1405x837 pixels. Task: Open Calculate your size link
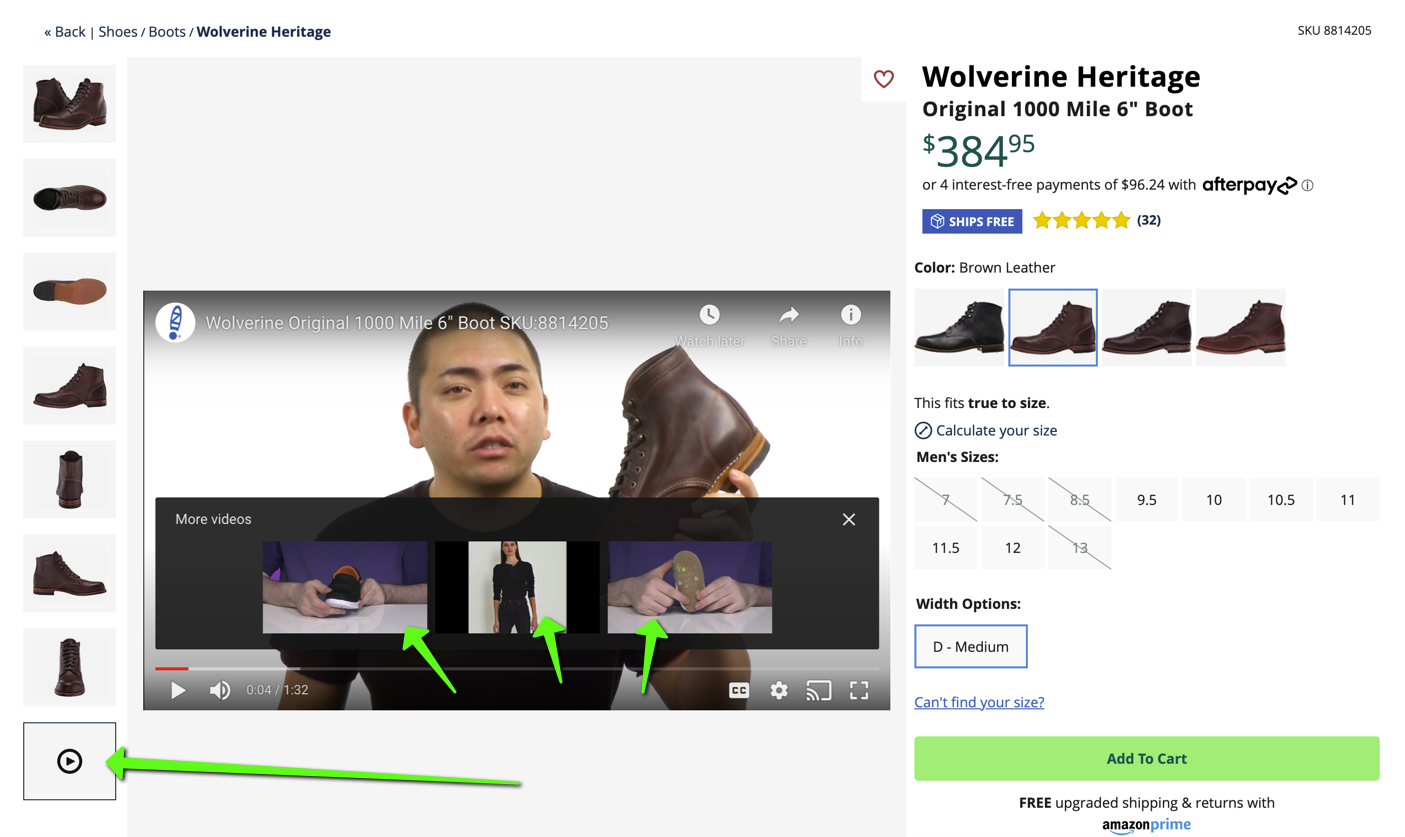tap(986, 430)
